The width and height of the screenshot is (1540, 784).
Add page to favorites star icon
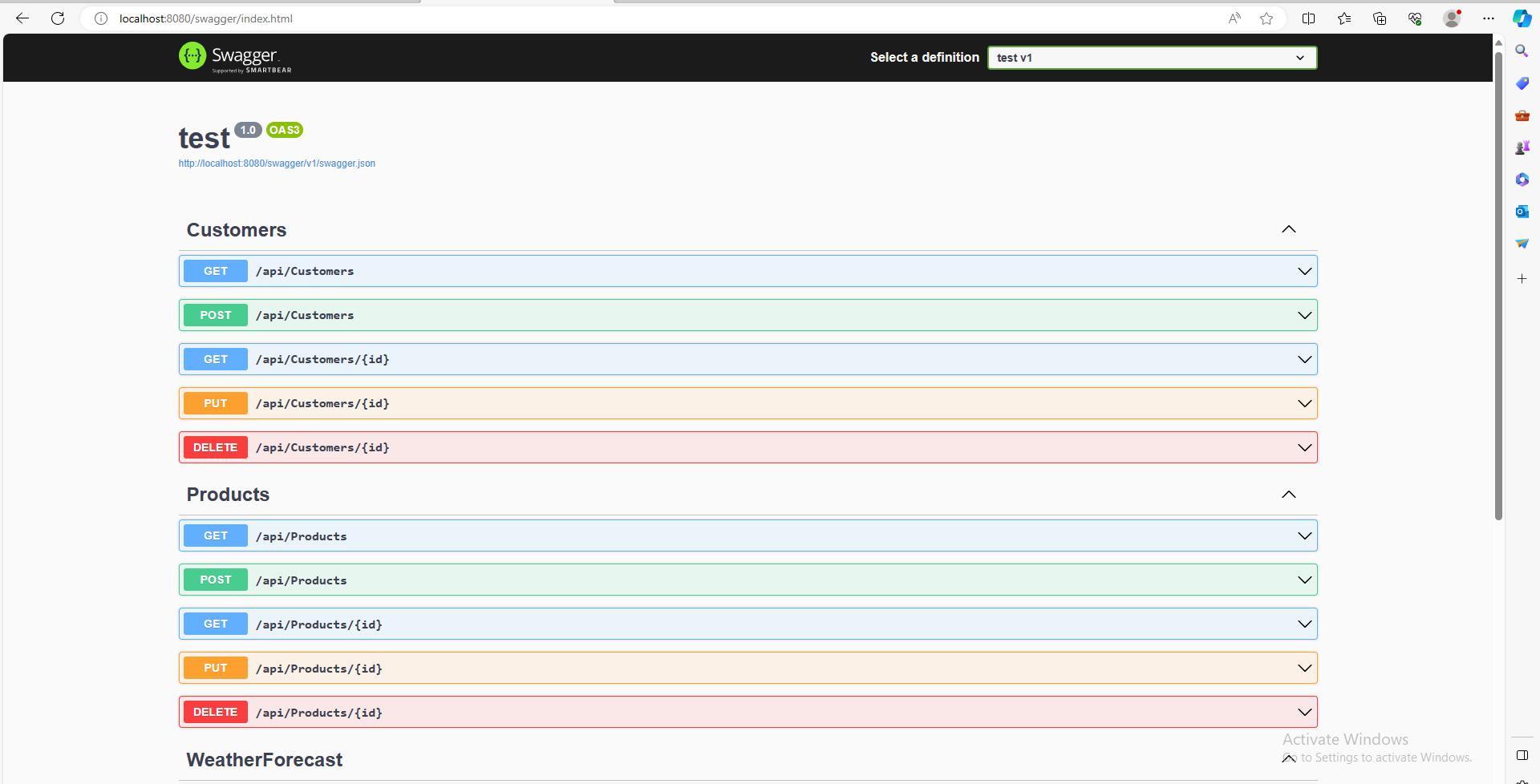coord(1266,18)
